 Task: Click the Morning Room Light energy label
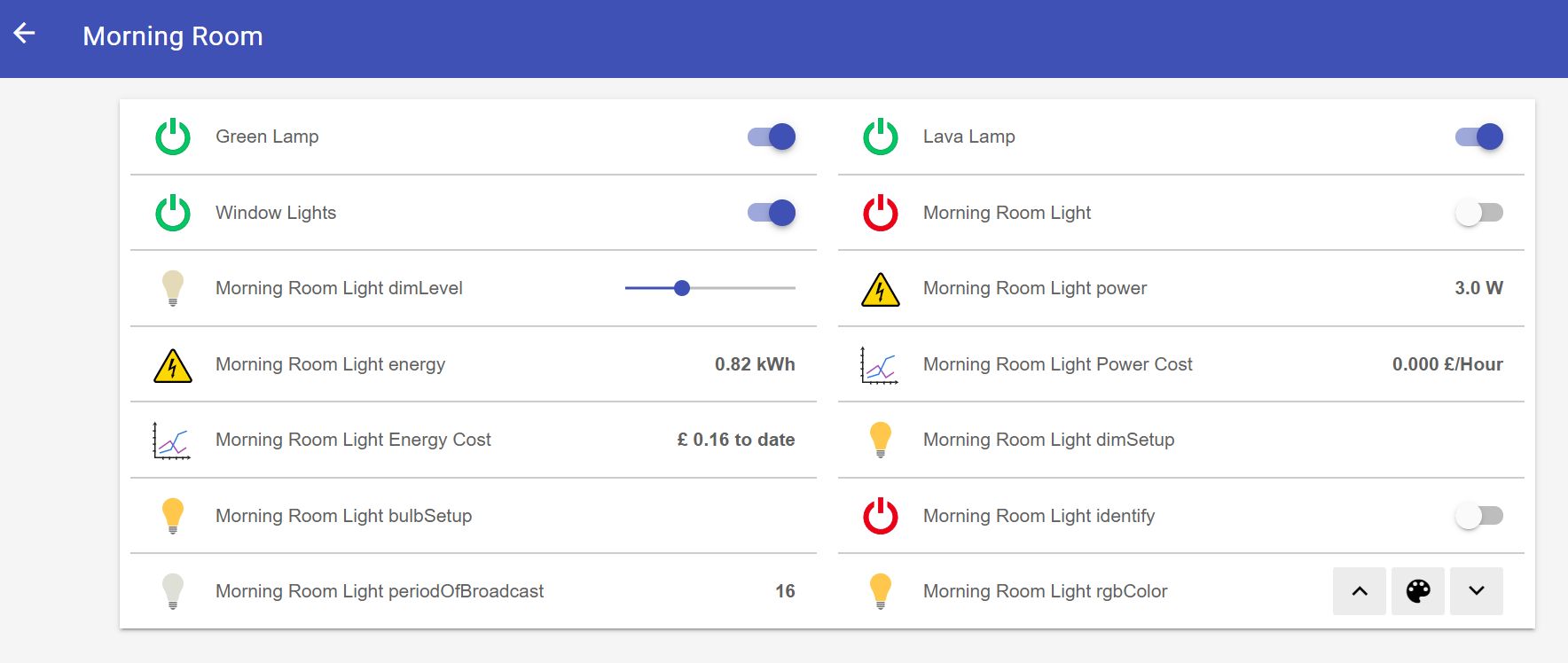pyautogui.click(x=330, y=364)
